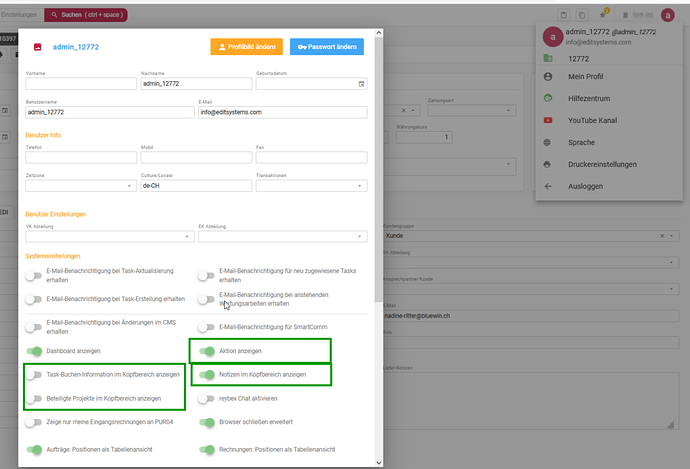Open the EK Abteilung dropdown

283,237
